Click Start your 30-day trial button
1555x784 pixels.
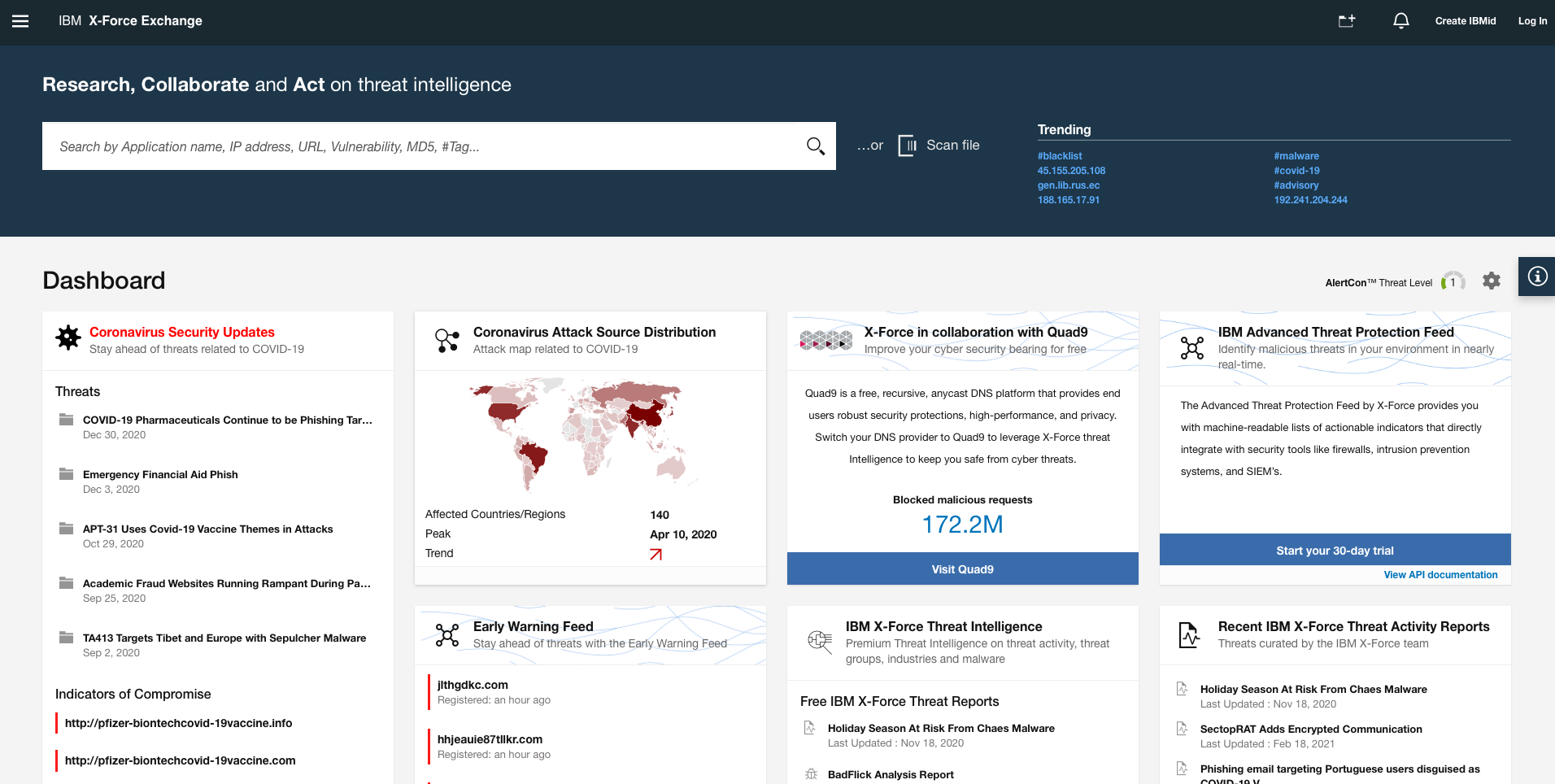point(1335,550)
